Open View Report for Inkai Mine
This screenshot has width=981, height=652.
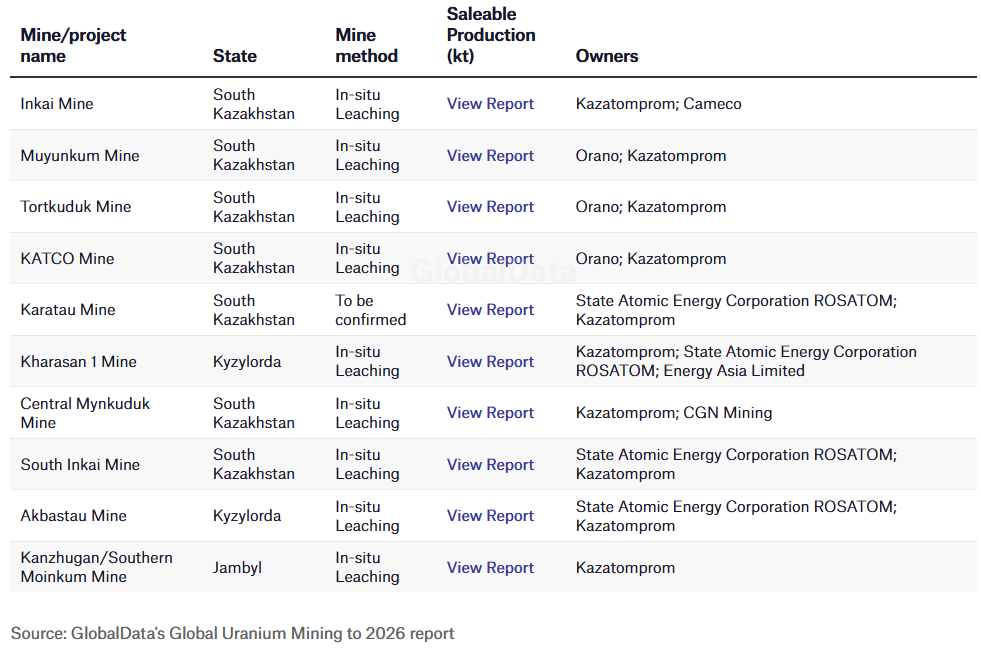[x=490, y=104]
